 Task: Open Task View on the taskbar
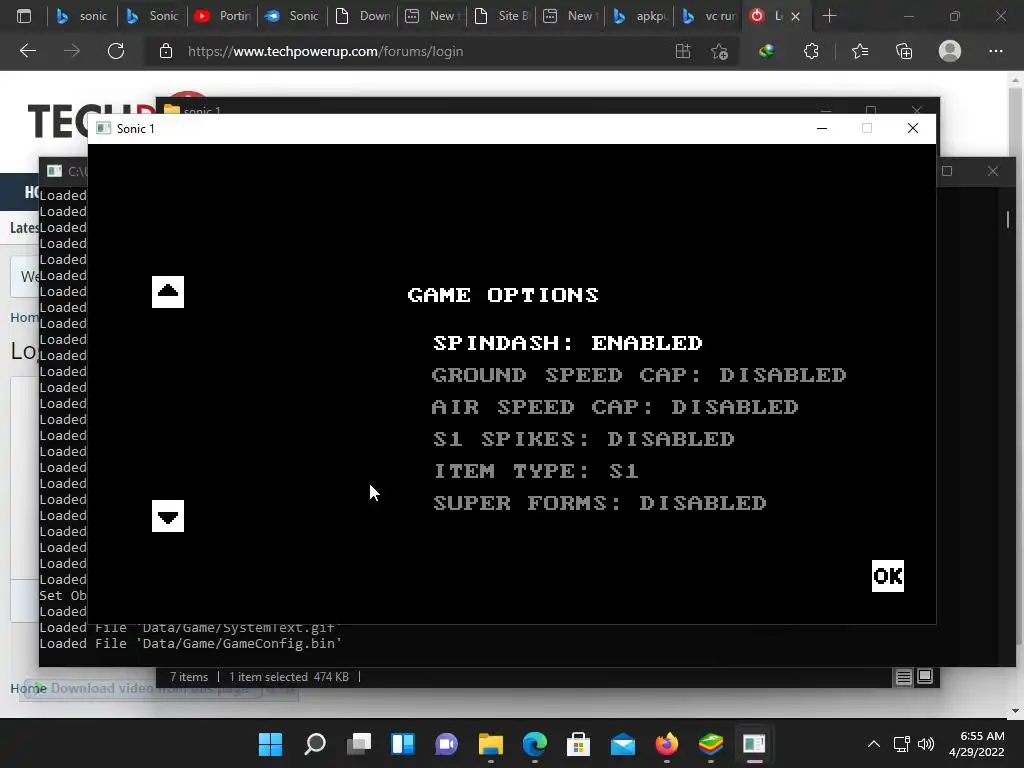[359, 744]
